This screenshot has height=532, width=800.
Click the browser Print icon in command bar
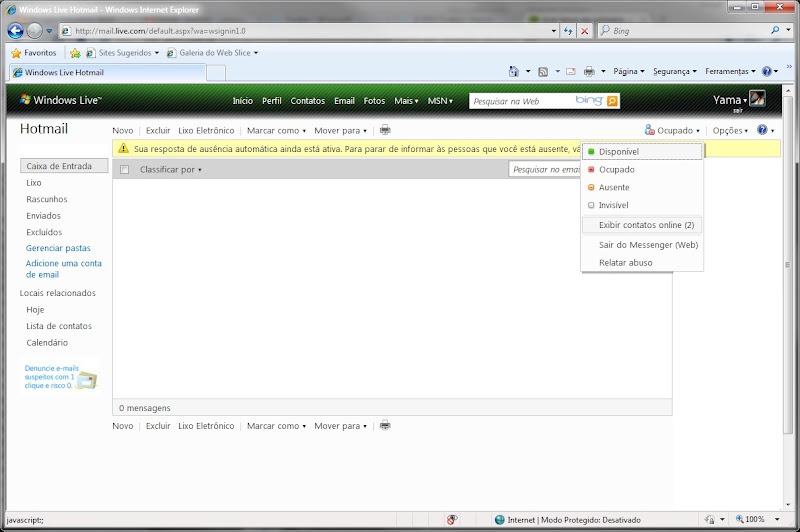(x=589, y=71)
